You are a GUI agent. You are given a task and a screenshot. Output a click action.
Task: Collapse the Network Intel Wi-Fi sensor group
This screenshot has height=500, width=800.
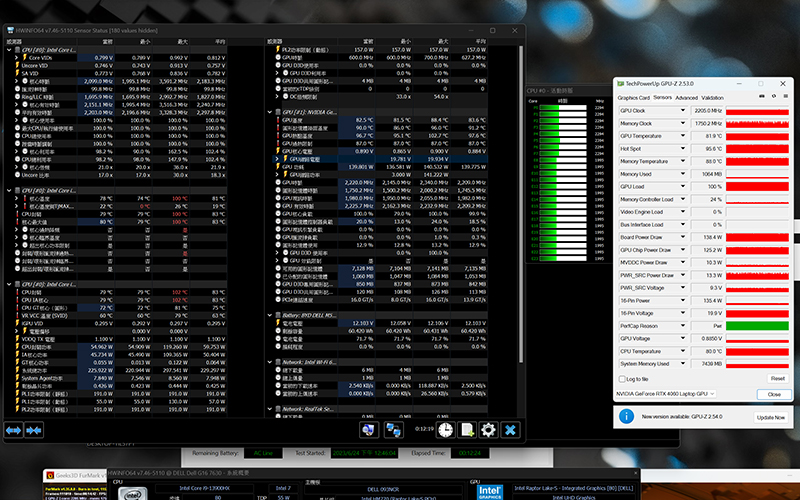tap(270, 362)
